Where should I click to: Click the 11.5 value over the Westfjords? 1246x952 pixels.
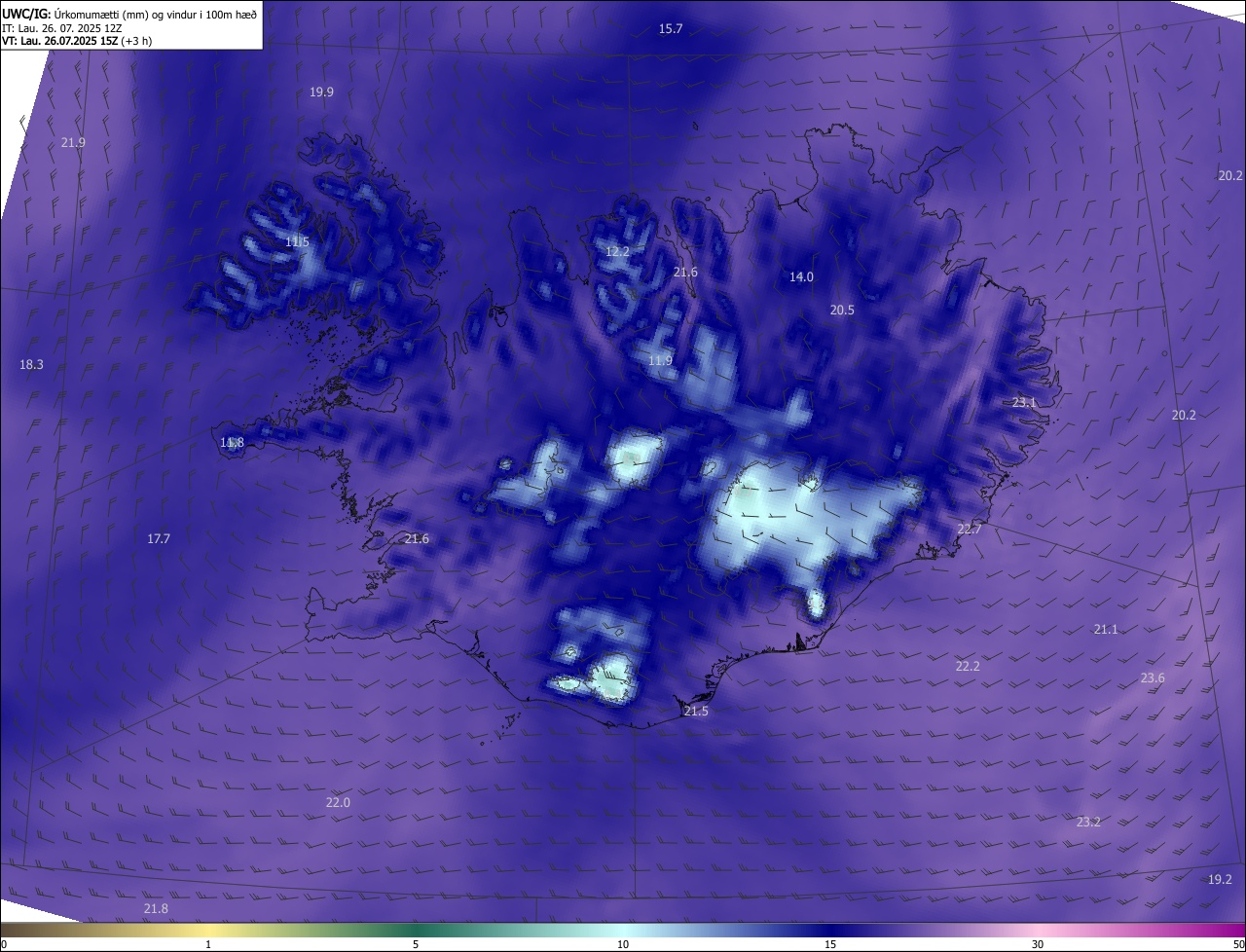click(297, 241)
